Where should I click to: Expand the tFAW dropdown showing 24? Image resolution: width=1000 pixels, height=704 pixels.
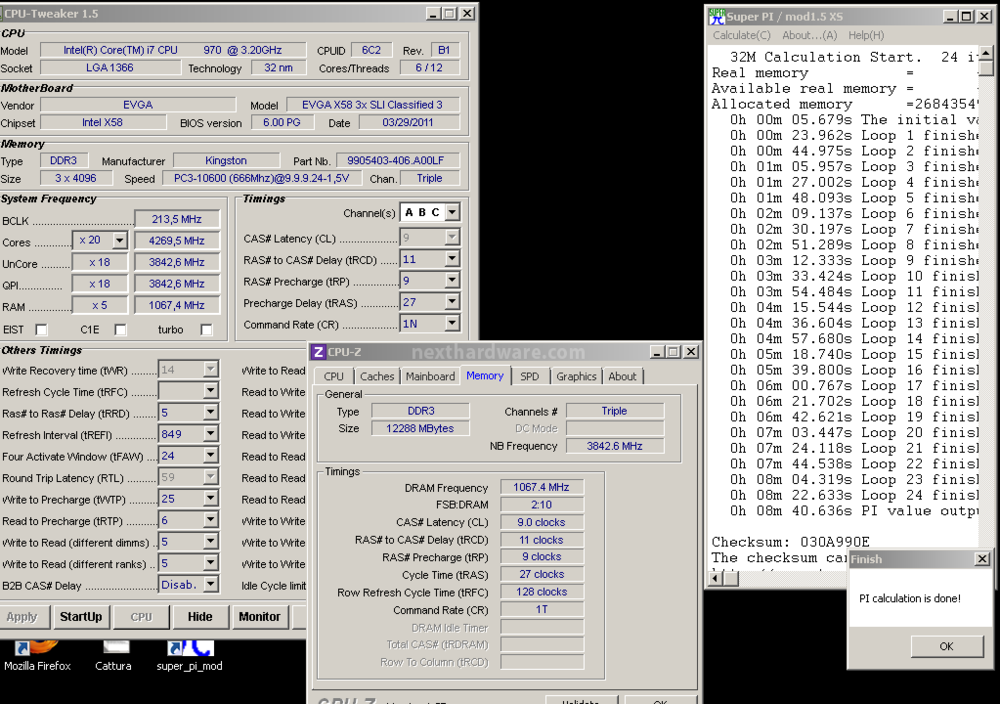coord(210,456)
